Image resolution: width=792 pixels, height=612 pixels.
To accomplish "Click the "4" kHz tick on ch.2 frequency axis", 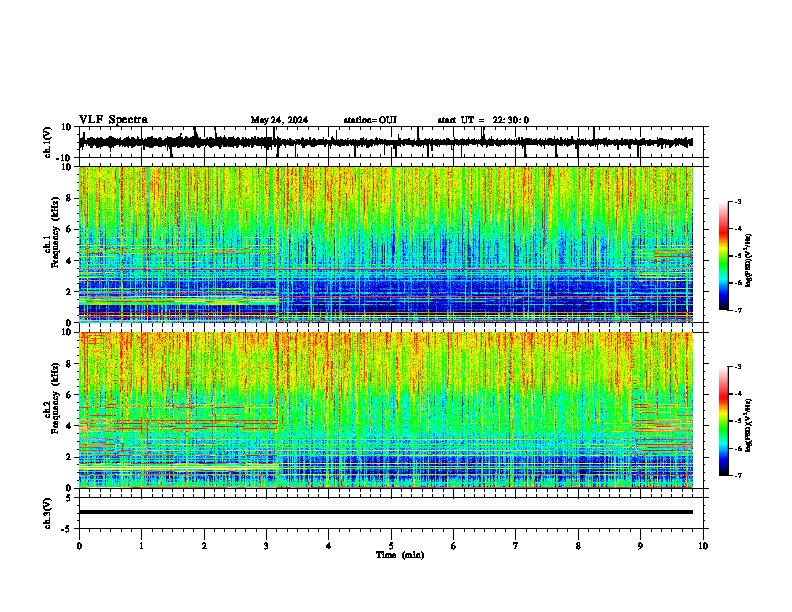I will (x=70, y=426).
